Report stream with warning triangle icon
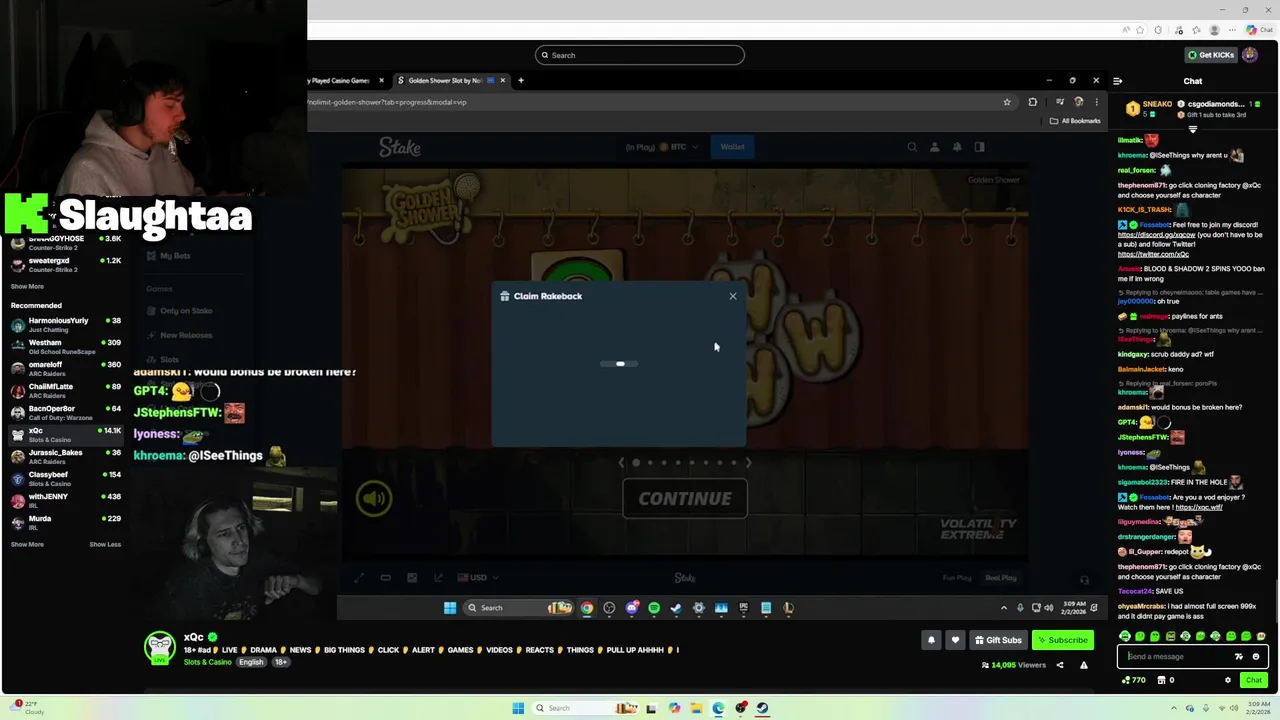 point(1084,665)
